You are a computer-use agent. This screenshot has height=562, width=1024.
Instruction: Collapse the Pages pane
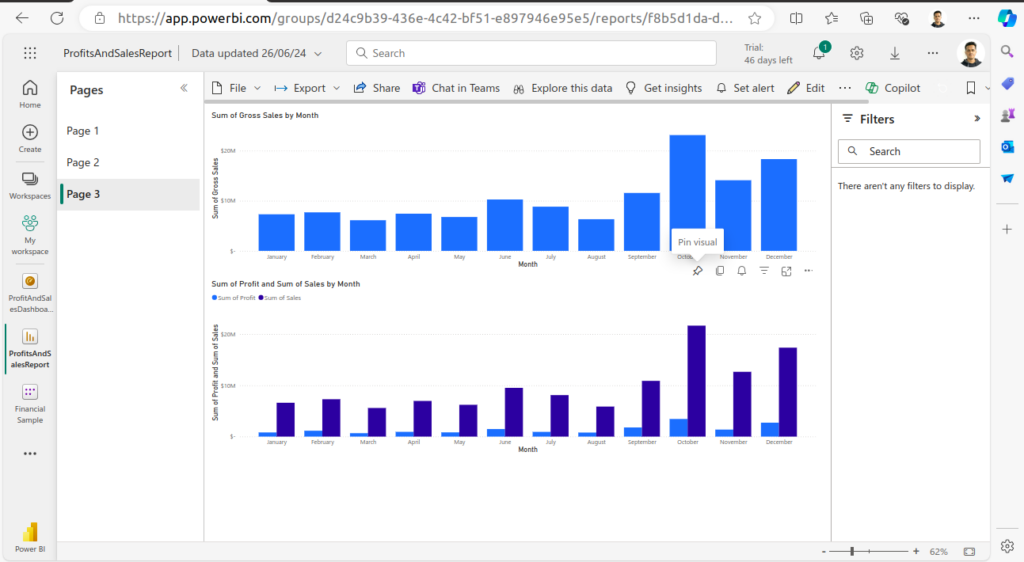(x=184, y=89)
